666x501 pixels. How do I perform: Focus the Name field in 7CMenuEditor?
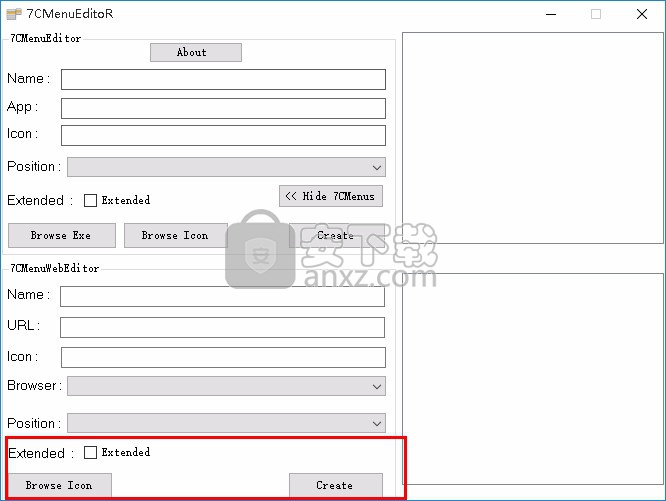(223, 79)
